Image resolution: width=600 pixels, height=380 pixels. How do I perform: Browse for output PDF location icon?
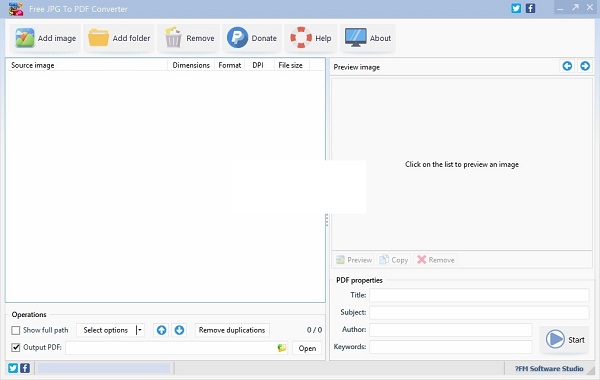click(x=282, y=348)
